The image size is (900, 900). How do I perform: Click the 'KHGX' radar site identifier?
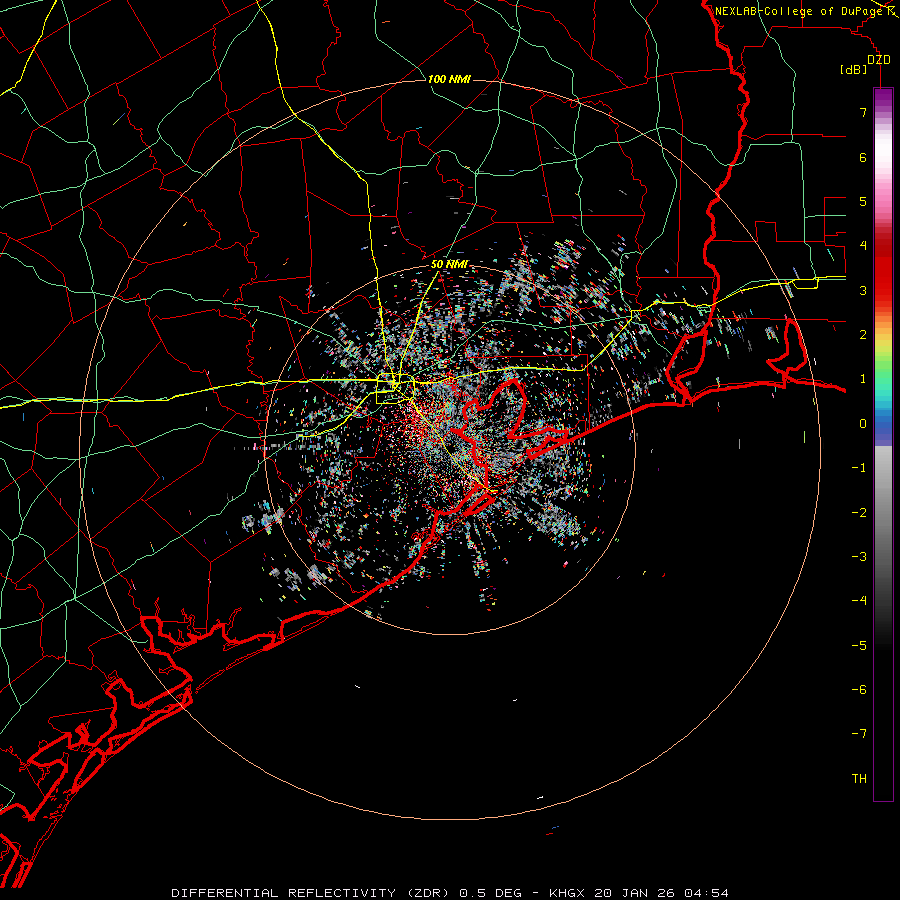click(x=567, y=893)
